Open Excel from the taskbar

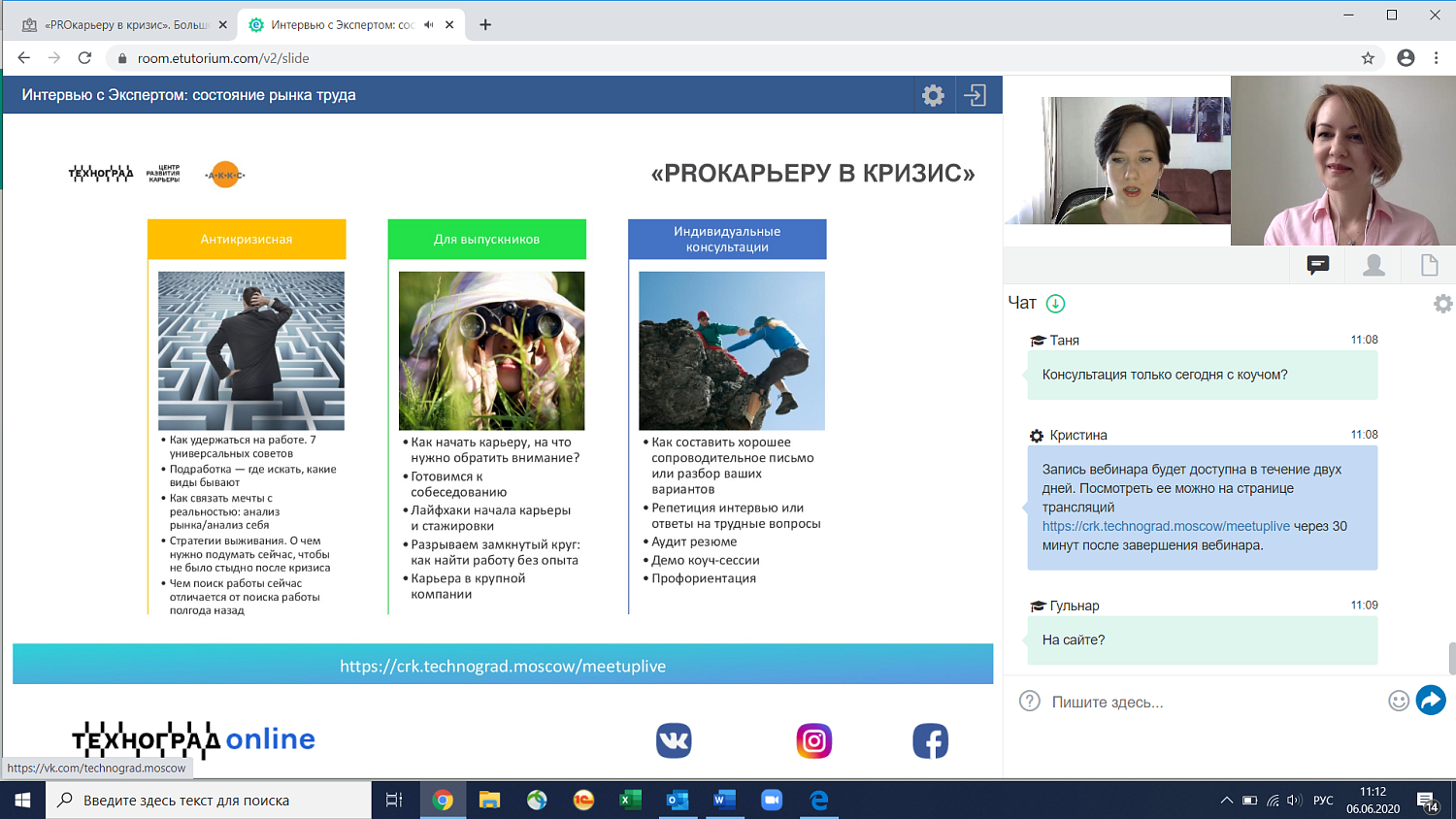[x=630, y=800]
